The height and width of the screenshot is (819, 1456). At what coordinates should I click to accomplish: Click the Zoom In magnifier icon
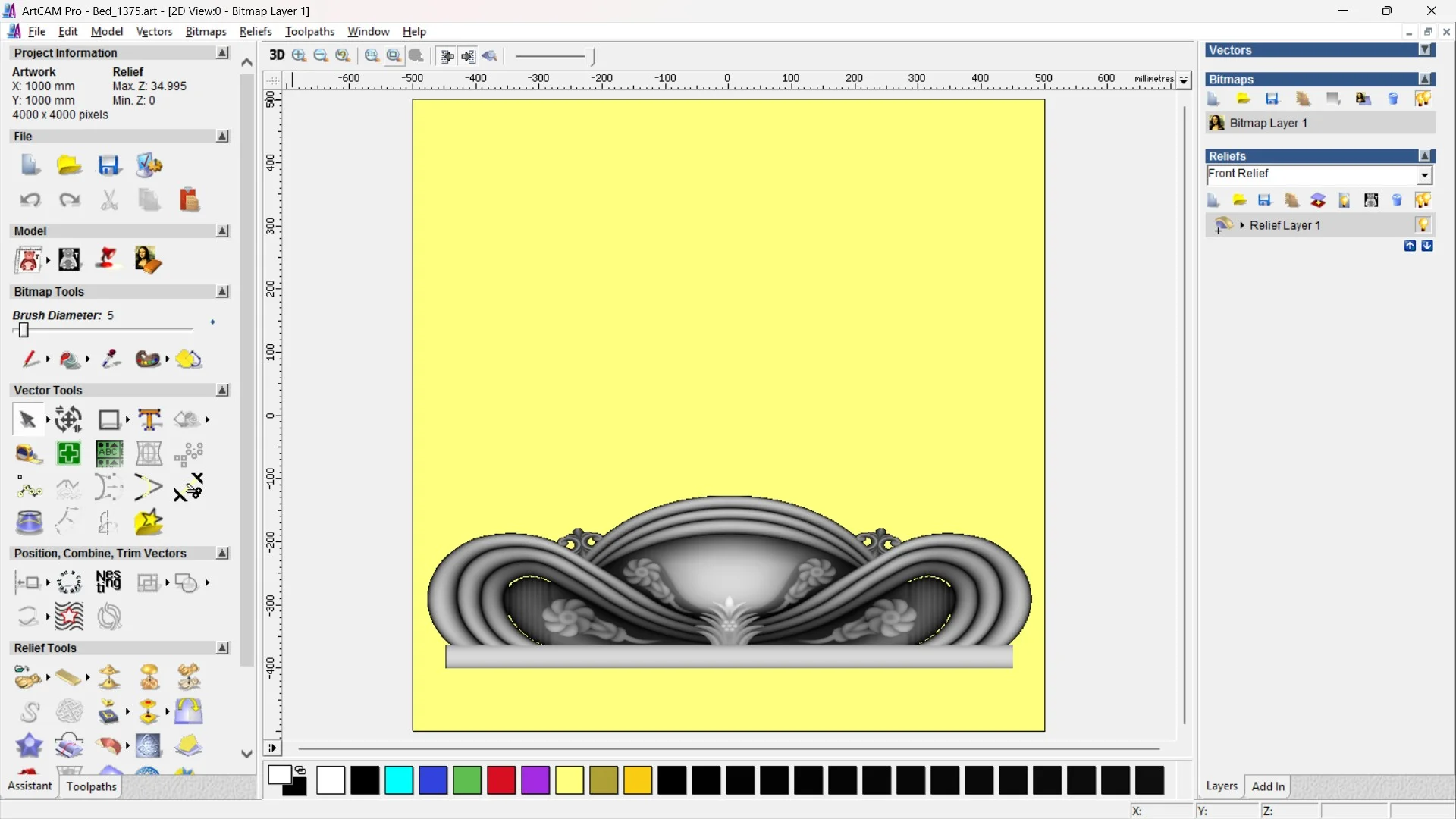tap(299, 55)
